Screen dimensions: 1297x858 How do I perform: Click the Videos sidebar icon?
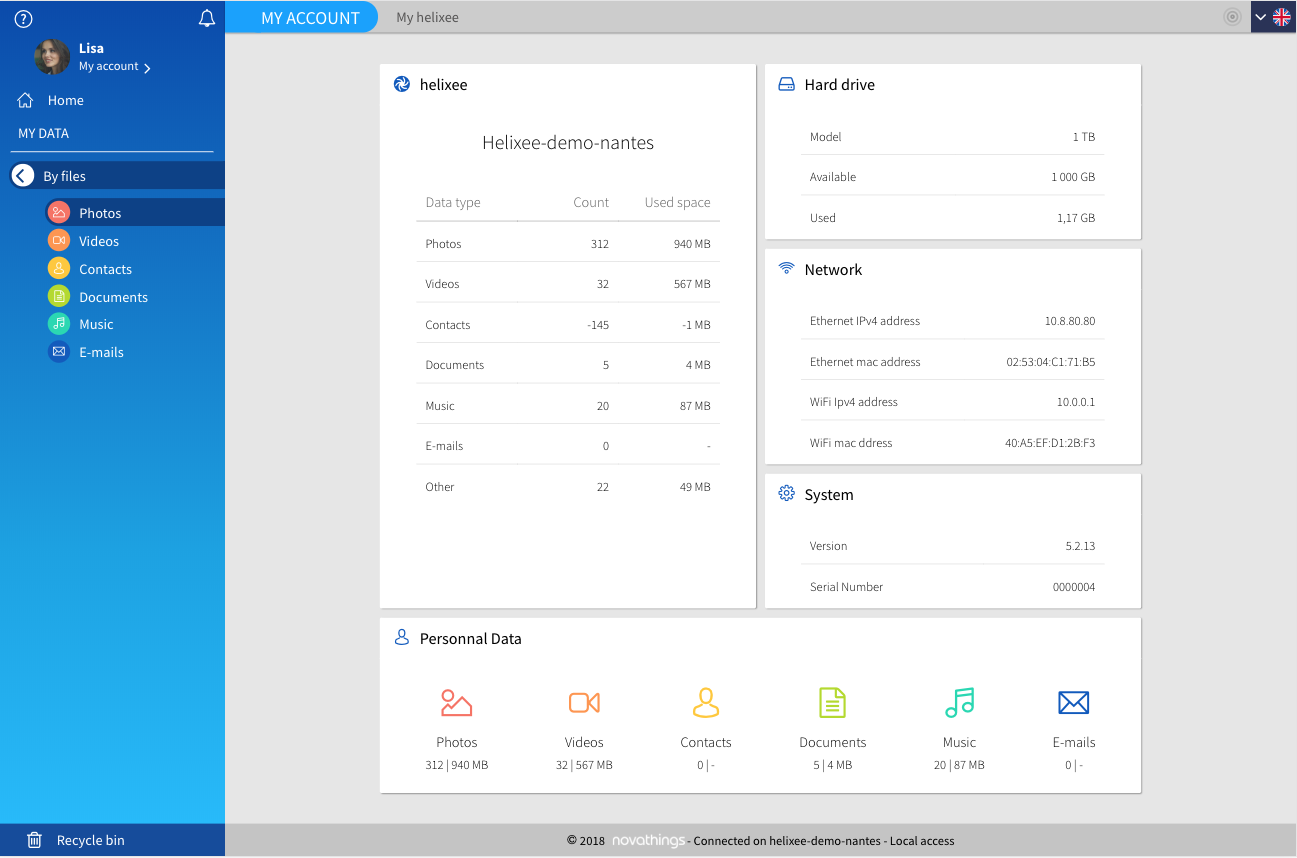pos(59,241)
